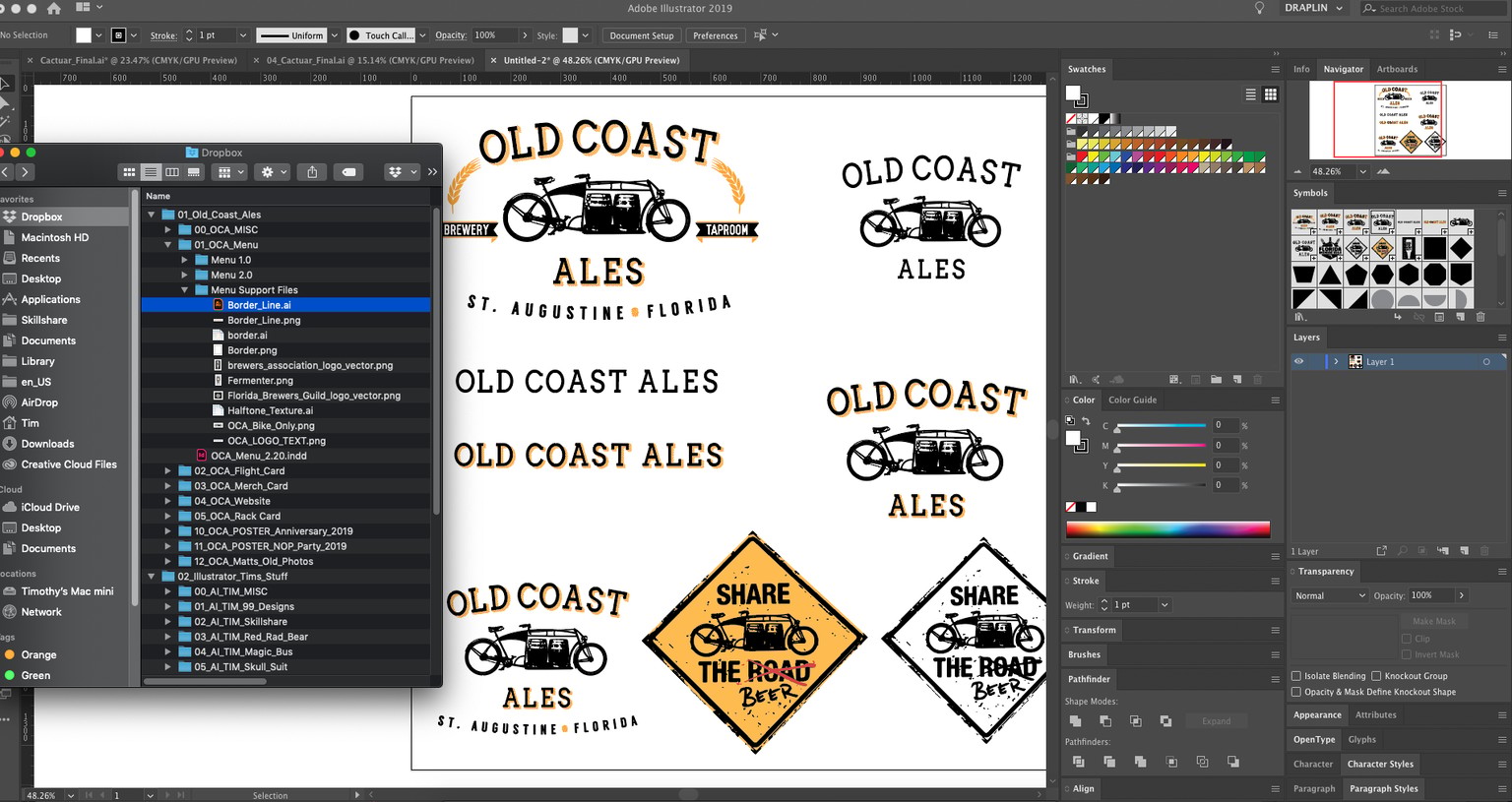Open the Attributes panel tab

(x=1375, y=714)
